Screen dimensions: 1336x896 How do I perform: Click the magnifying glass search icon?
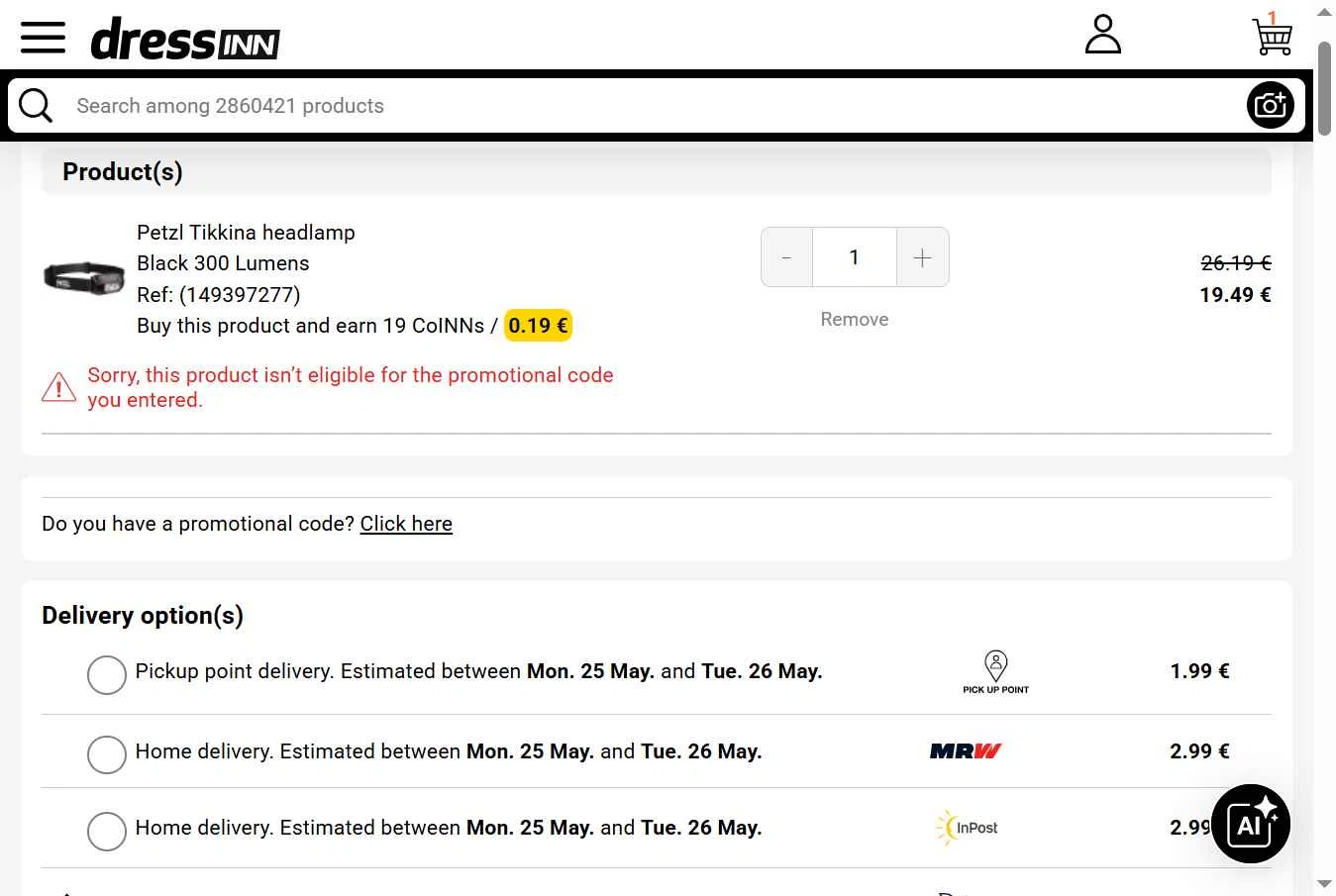pos(36,105)
